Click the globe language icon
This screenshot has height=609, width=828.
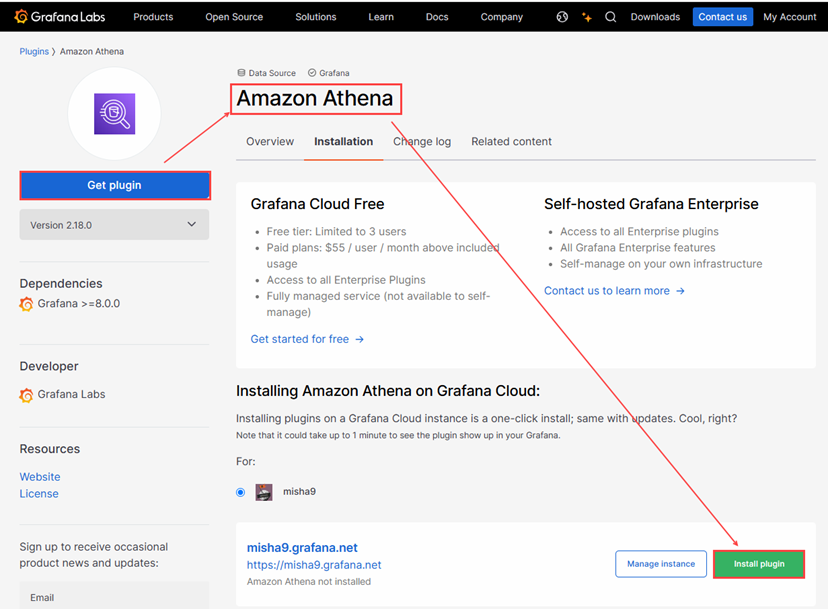tap(562, 17)
